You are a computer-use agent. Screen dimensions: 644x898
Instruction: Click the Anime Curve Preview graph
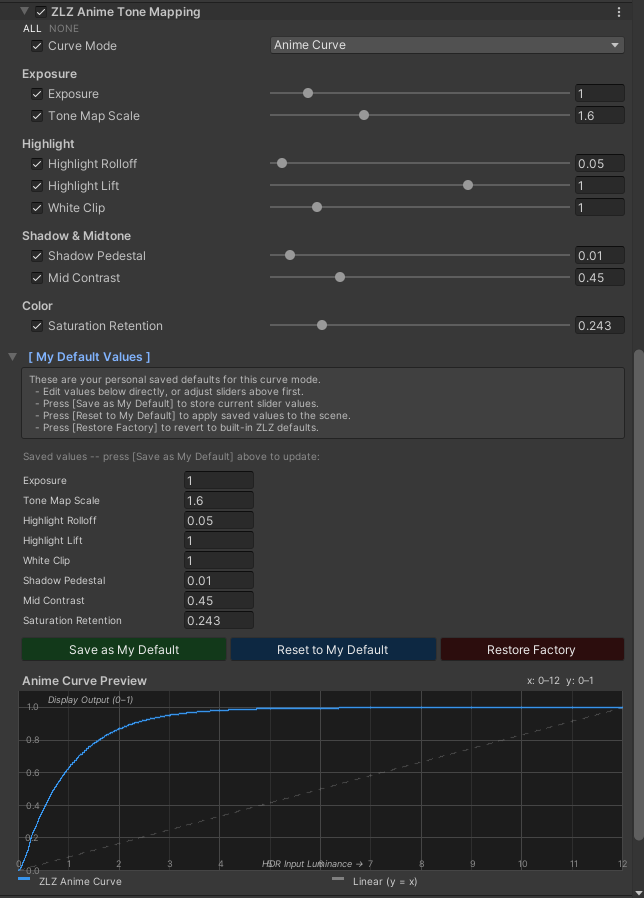tap(321, 780)
